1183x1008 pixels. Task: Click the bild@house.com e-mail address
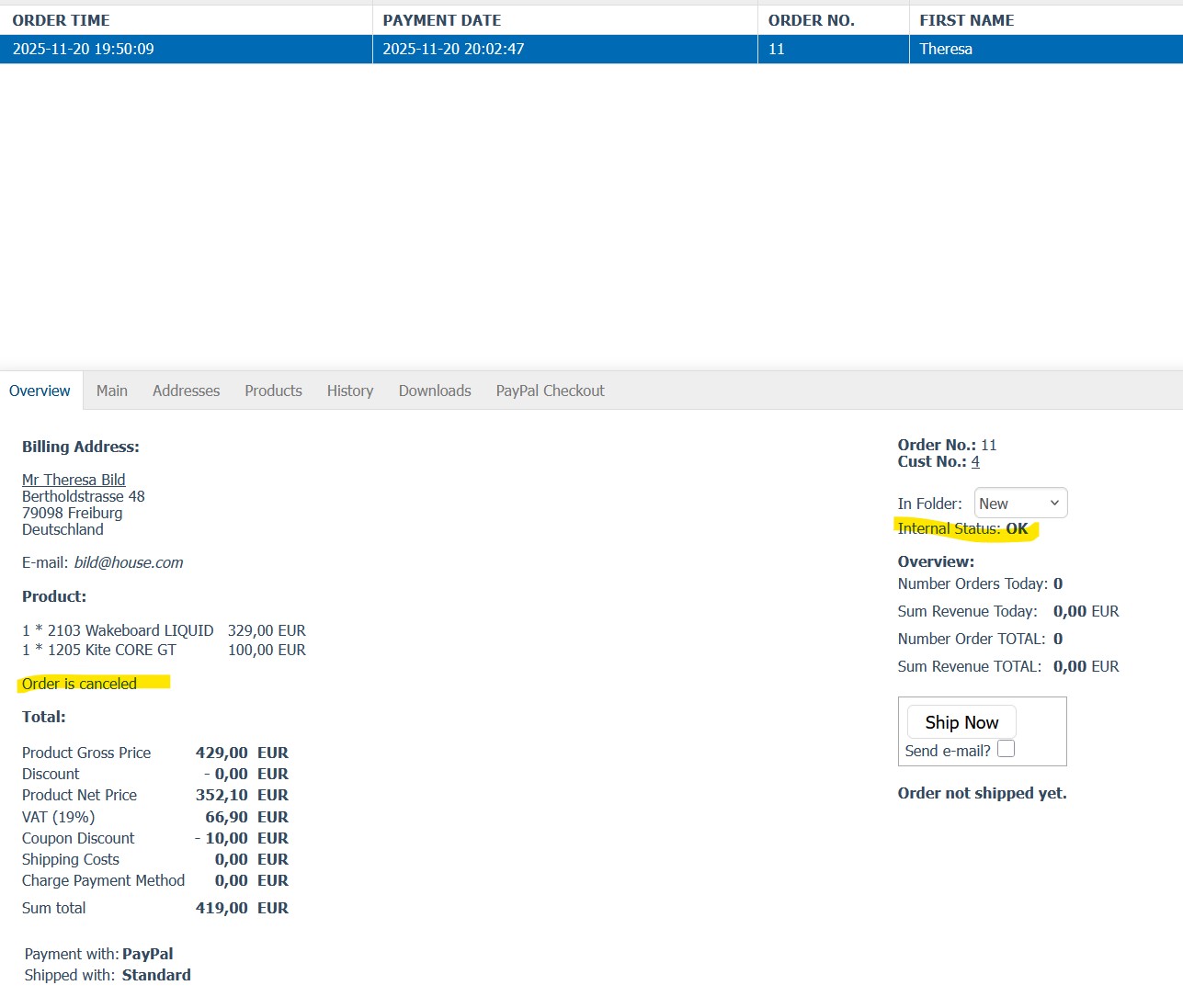(x=129, y=563)
